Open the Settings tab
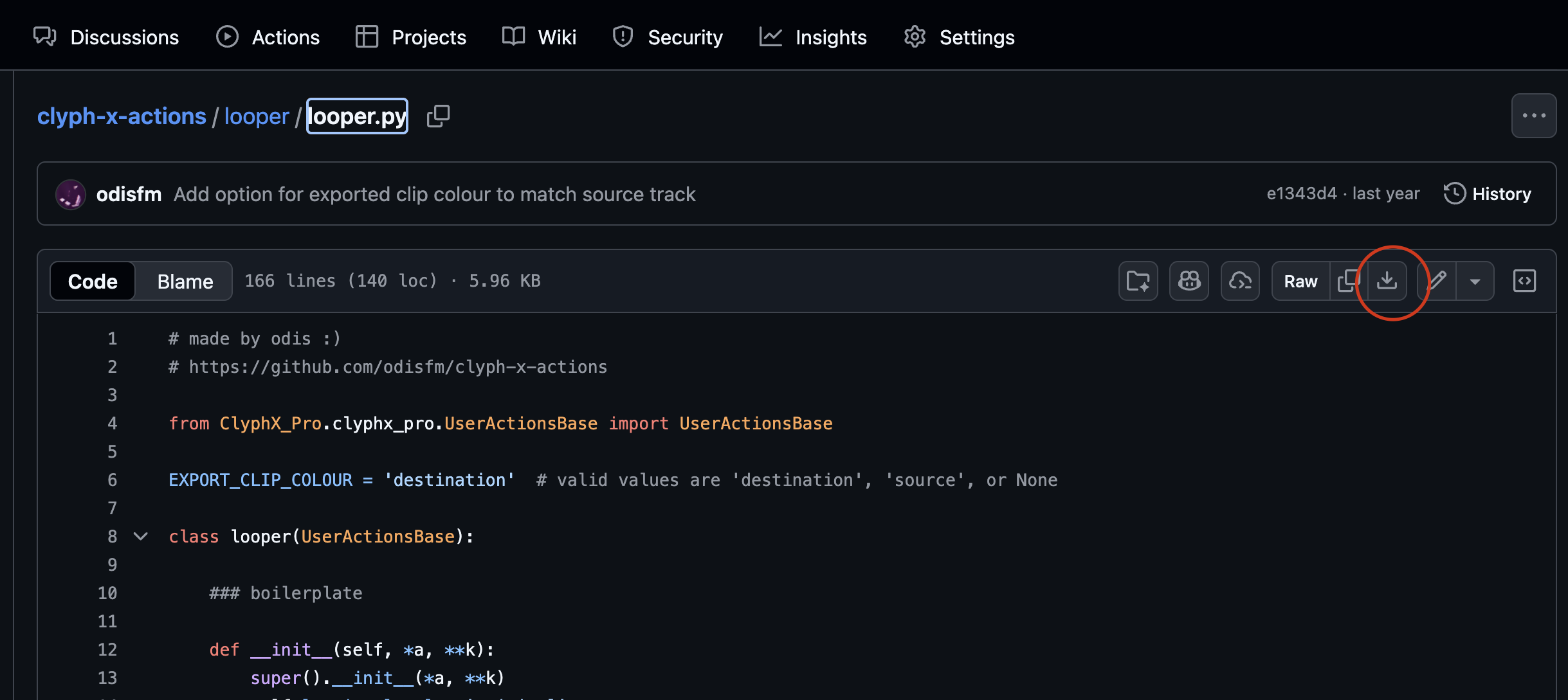 click(959, 37)
